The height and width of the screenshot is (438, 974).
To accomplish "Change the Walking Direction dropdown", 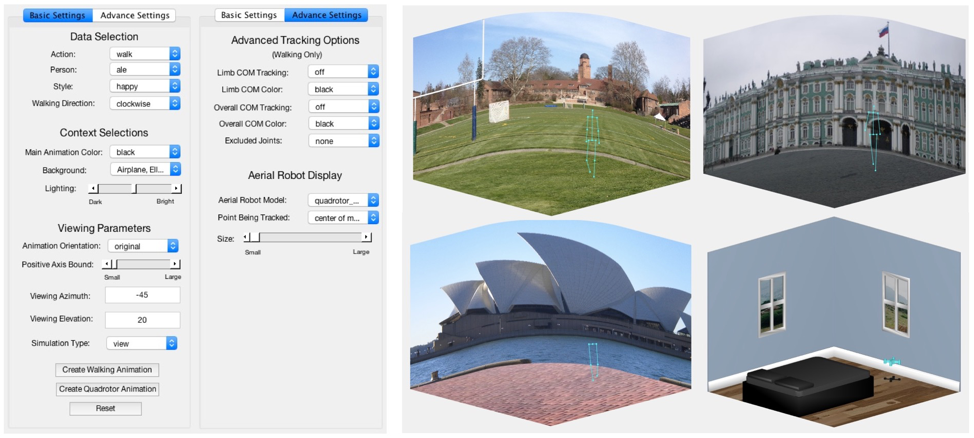I will [x=145, y=103].
